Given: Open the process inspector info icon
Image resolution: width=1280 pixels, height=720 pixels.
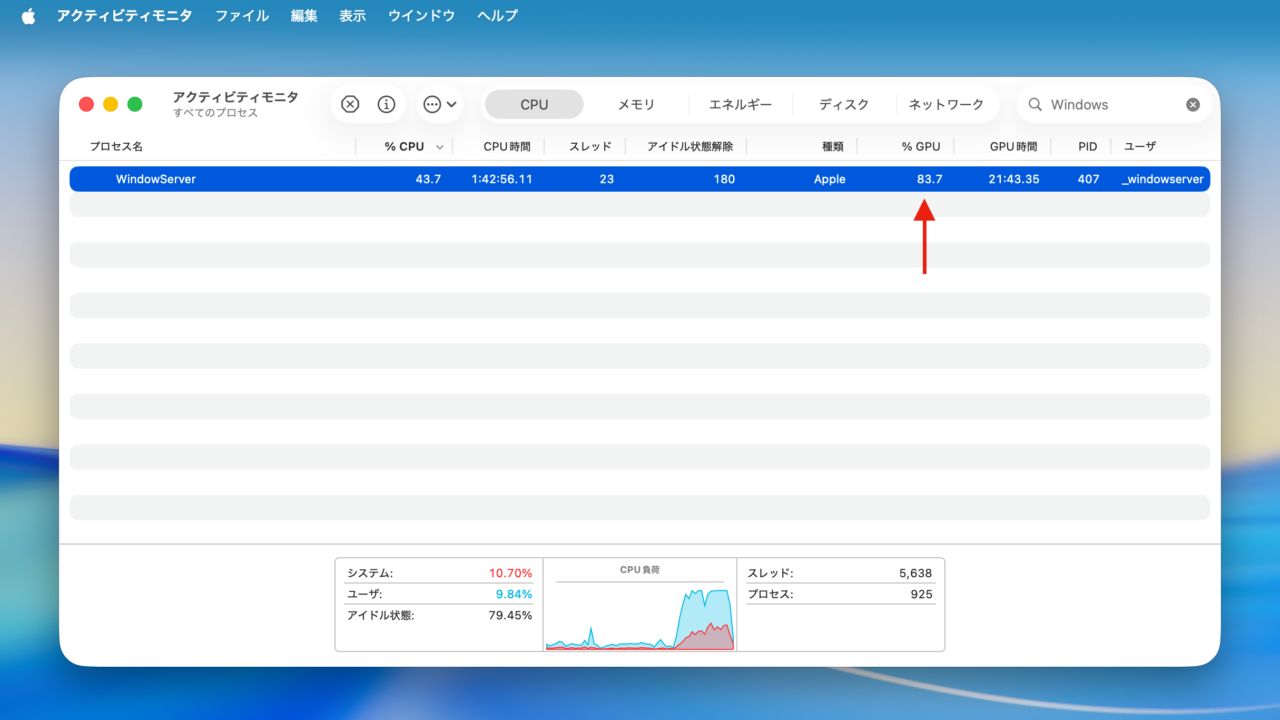Looking at the screenshot, I should [385, 104].
